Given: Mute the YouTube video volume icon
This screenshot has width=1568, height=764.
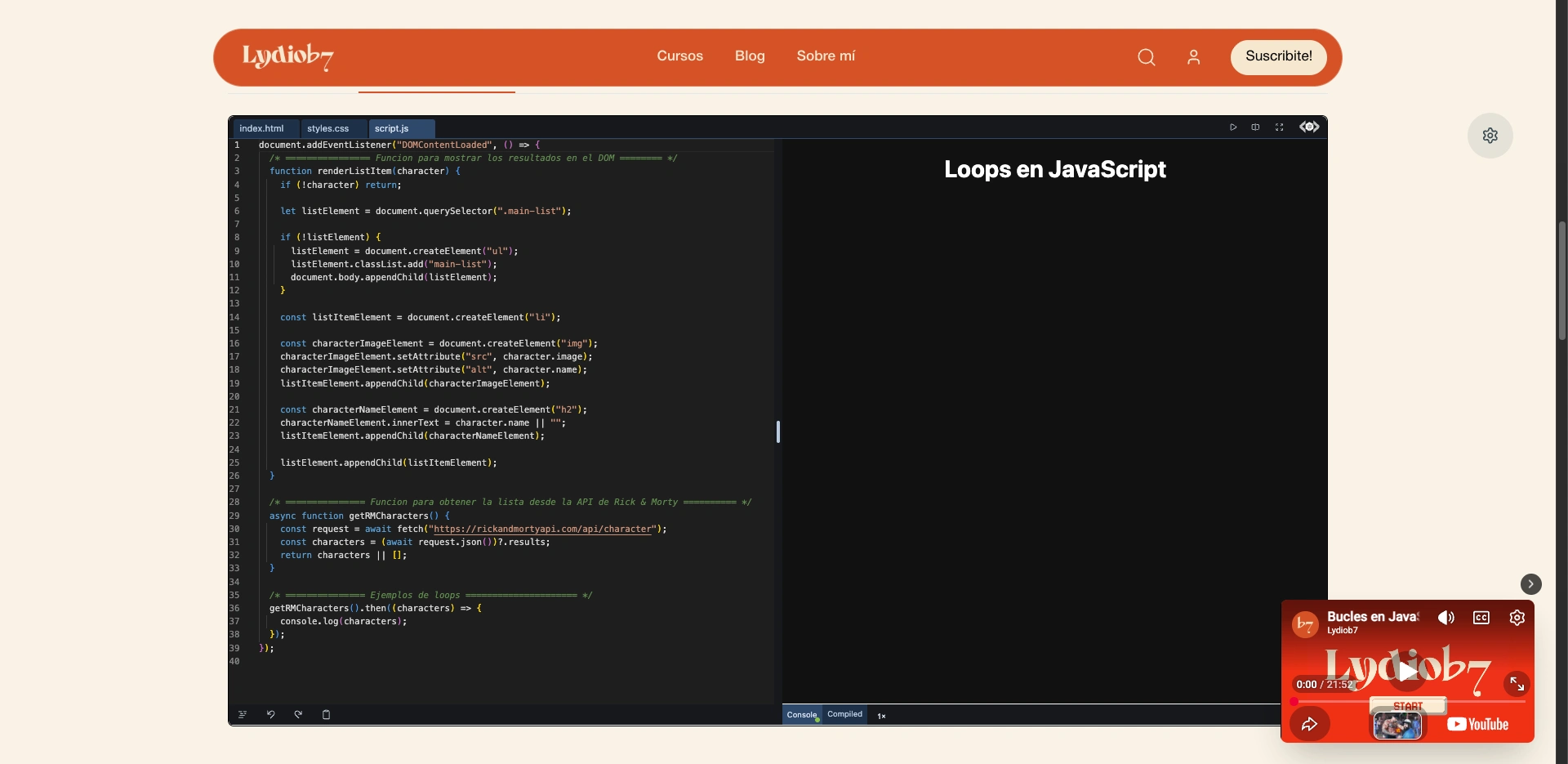Looking at the screenshot, I should [x=1445, y=618].
